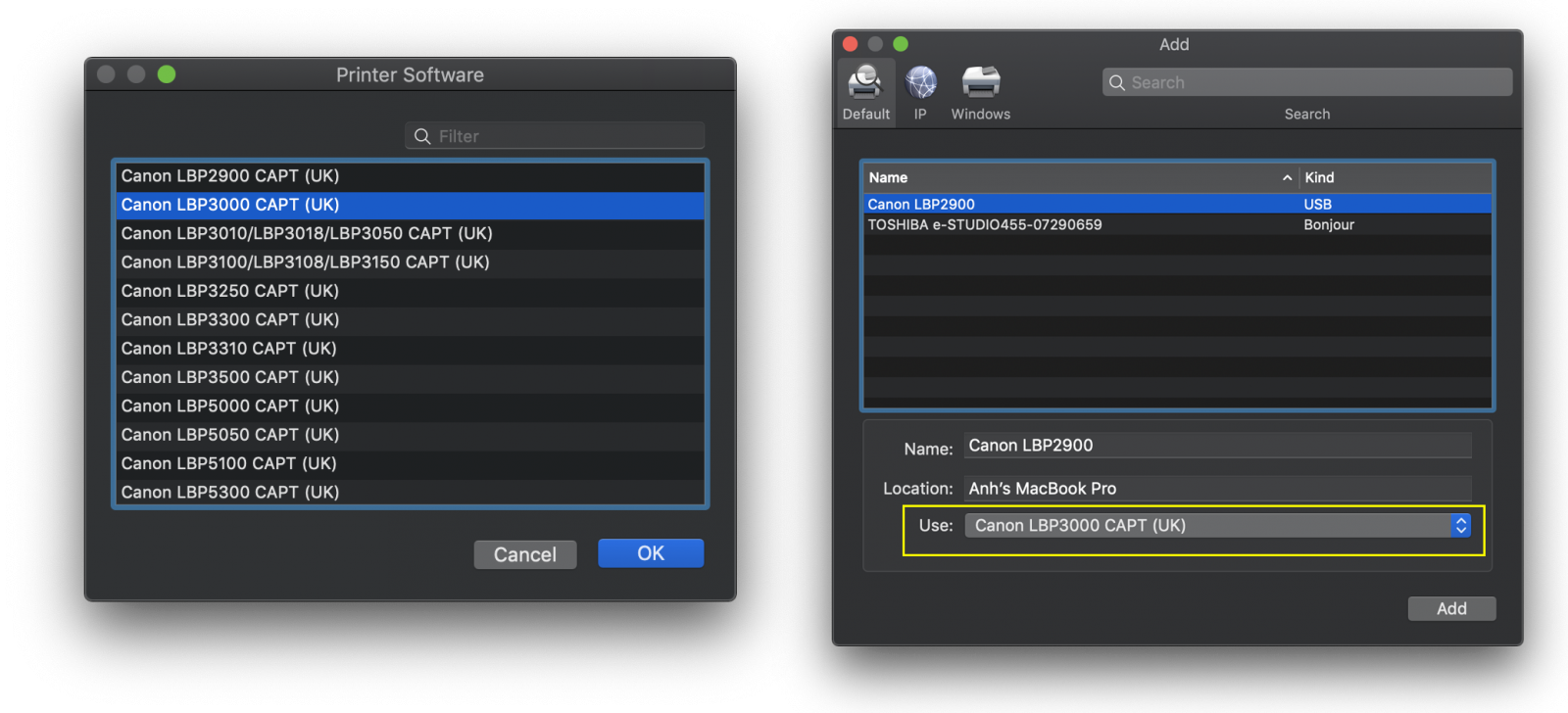
Task: Zoom Printer Software window green button
Action: click(x=167, y=74)
